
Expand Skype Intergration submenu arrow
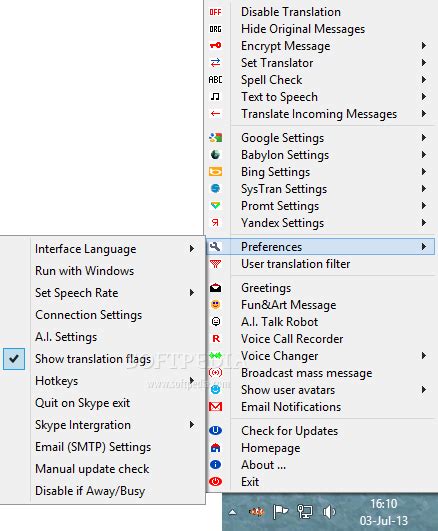pyautogui.click(x=192, y=425)
